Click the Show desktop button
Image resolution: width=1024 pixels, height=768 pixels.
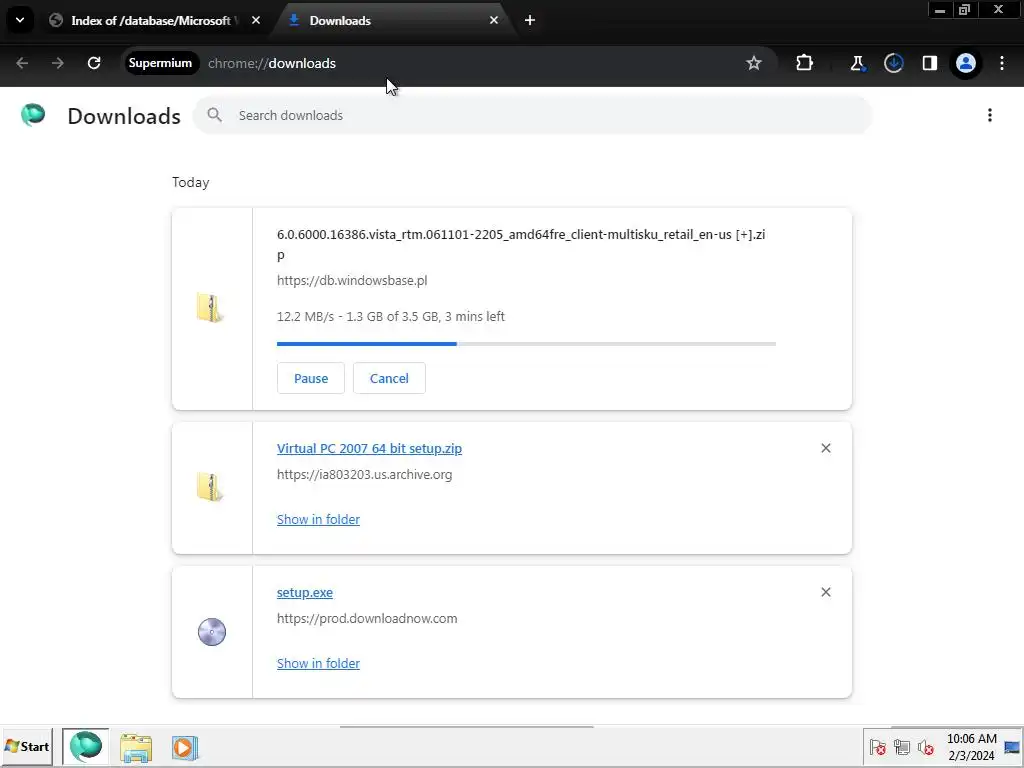pyautogui.click(x=1012, y=747)
